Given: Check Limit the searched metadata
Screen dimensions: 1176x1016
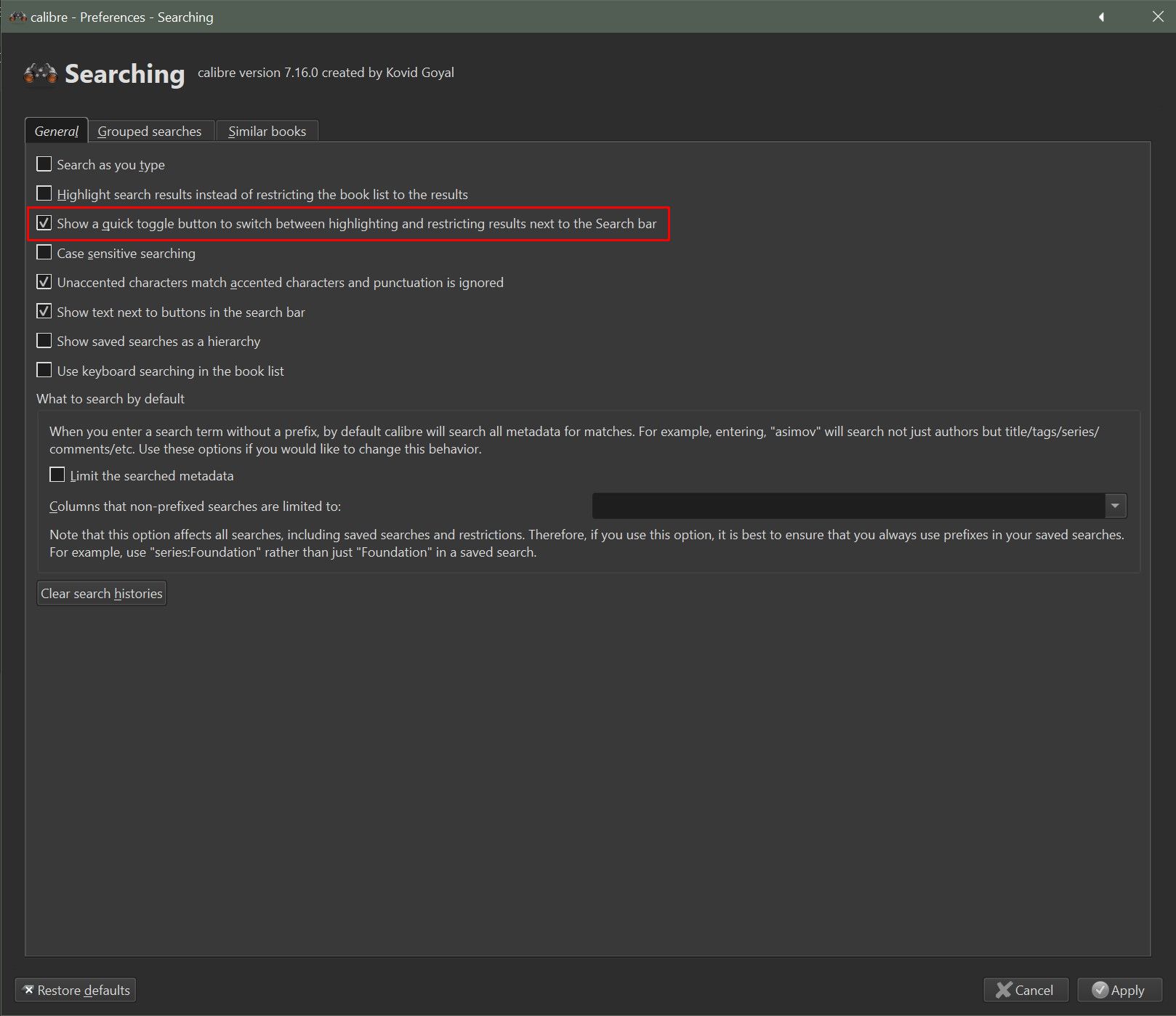Looking at the screenshot, I should click(x=57, y=475).
